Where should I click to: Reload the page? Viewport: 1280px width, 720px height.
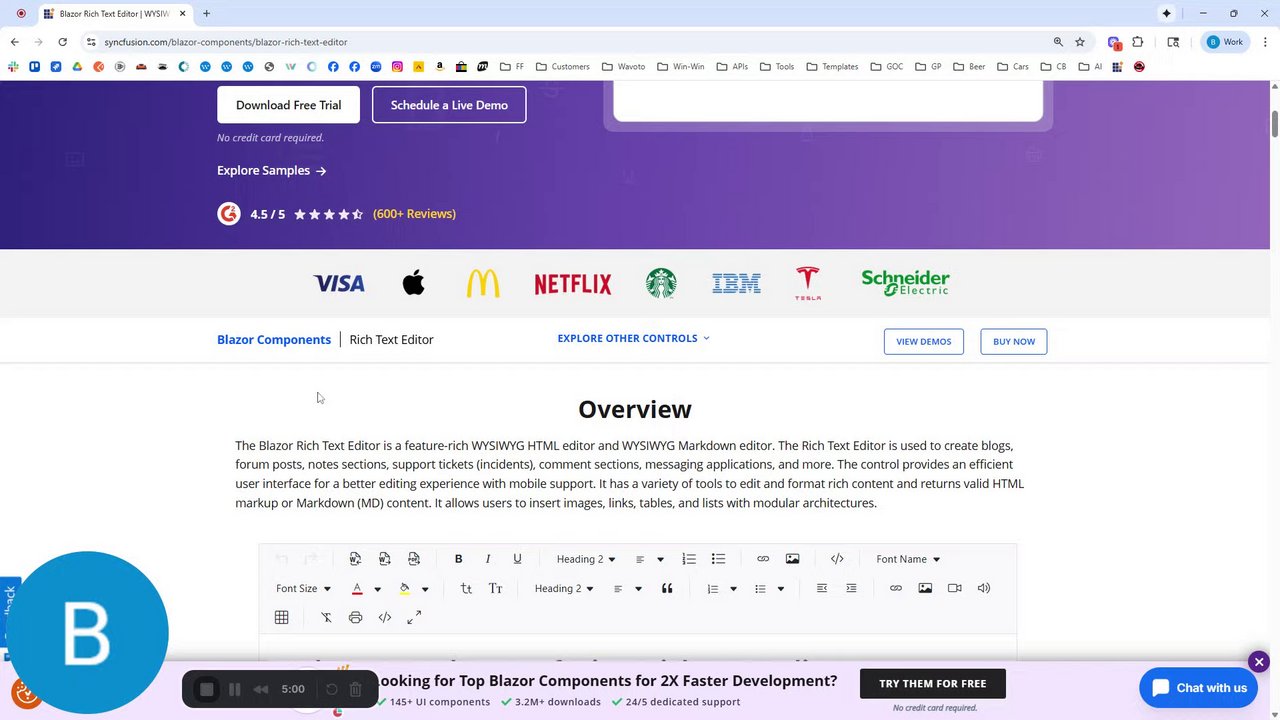62,42
